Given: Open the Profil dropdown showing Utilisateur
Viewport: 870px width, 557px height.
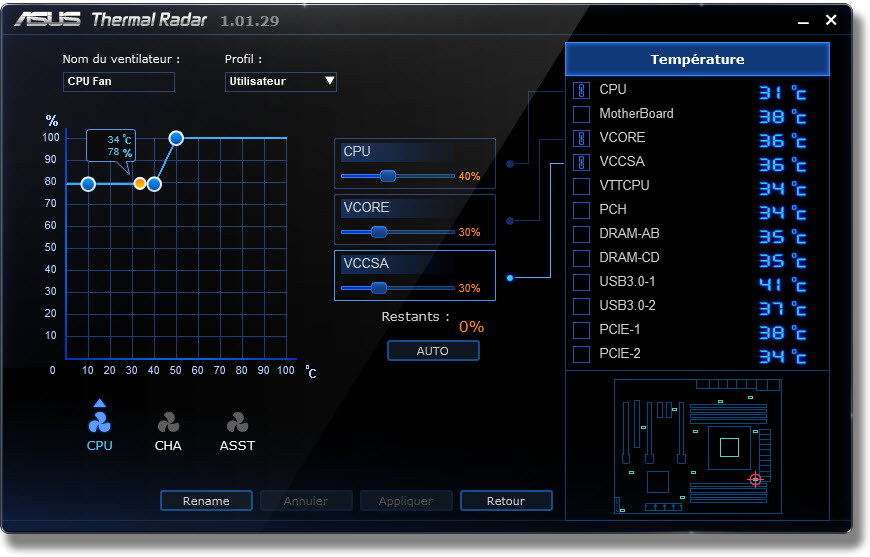Looking at the screenshot, I should coord(280,82).
